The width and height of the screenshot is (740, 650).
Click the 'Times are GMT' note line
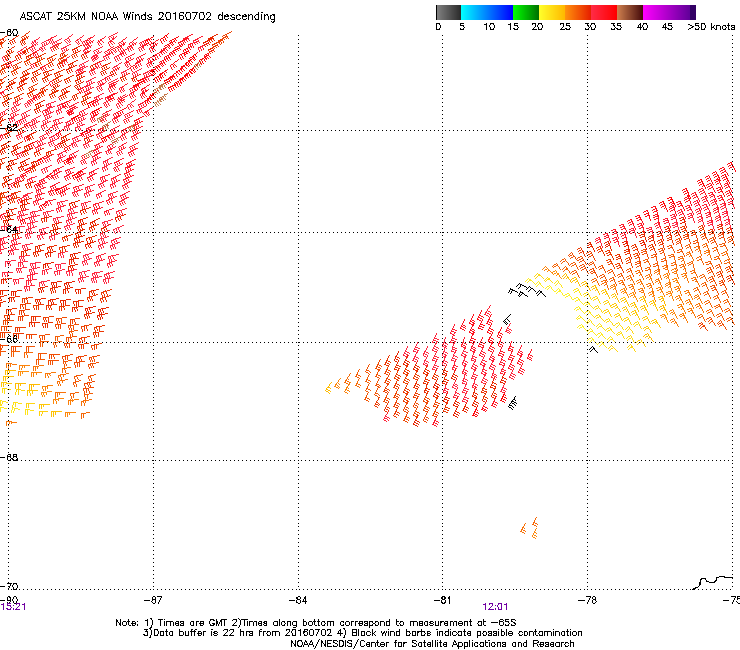[x=316, y=623]
